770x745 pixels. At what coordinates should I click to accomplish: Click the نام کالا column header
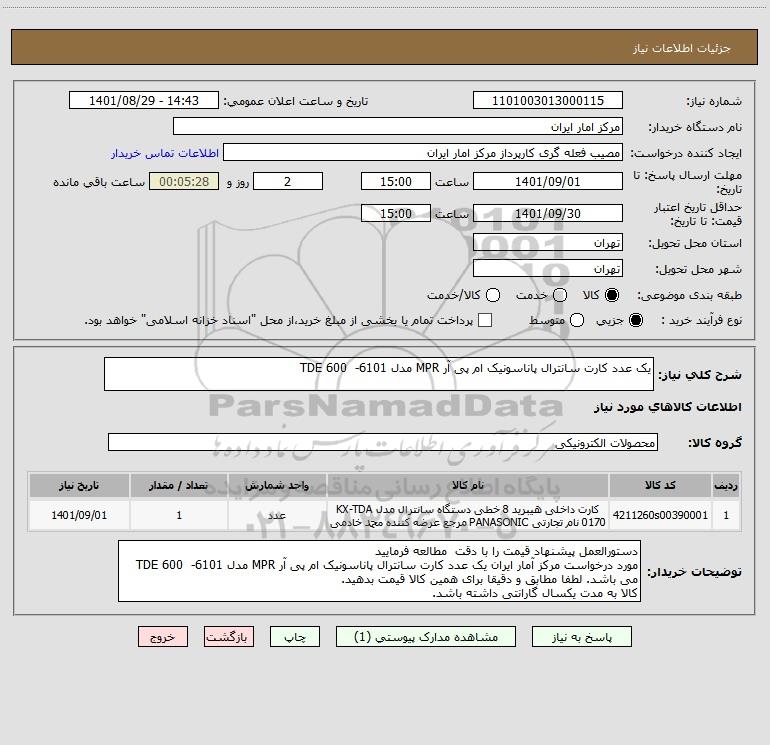point(468,485)
